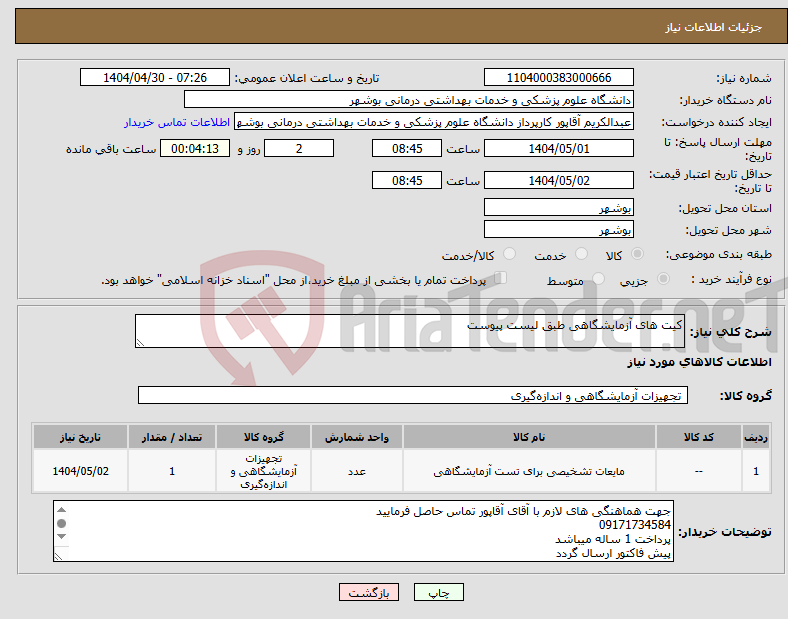The height and width of the screenshot is (619, 788).
Task: Click the buyer organization name field
Action: coord(409,99)
